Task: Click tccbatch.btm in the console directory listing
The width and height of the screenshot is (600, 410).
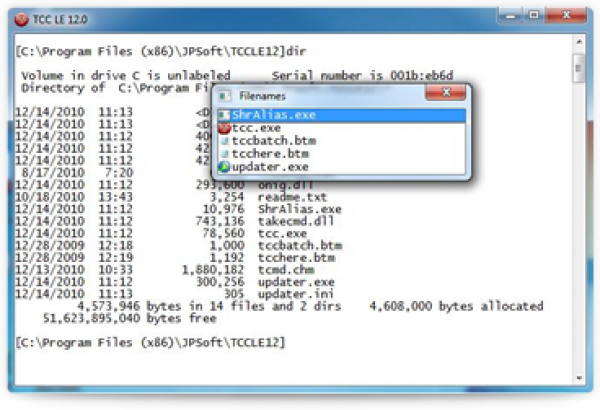Action: (x=300, y=245)
